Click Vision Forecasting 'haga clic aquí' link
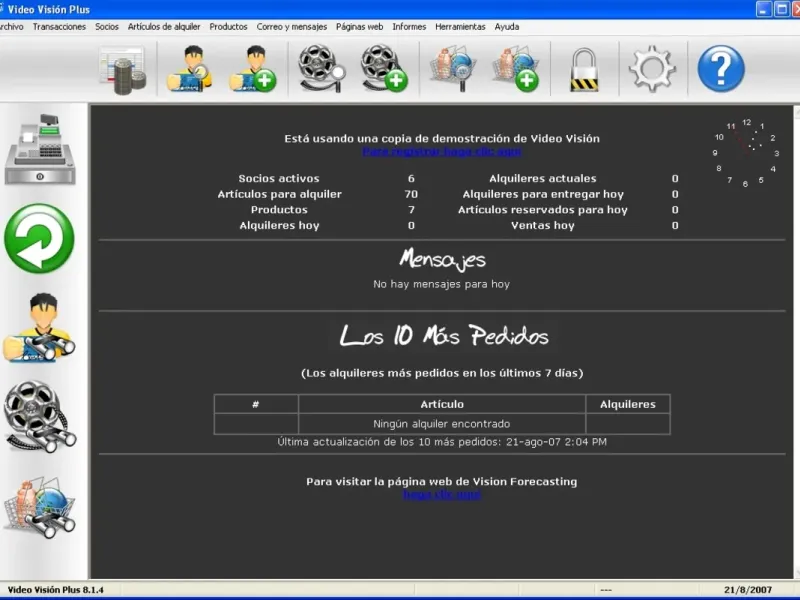 pos(442,494)
